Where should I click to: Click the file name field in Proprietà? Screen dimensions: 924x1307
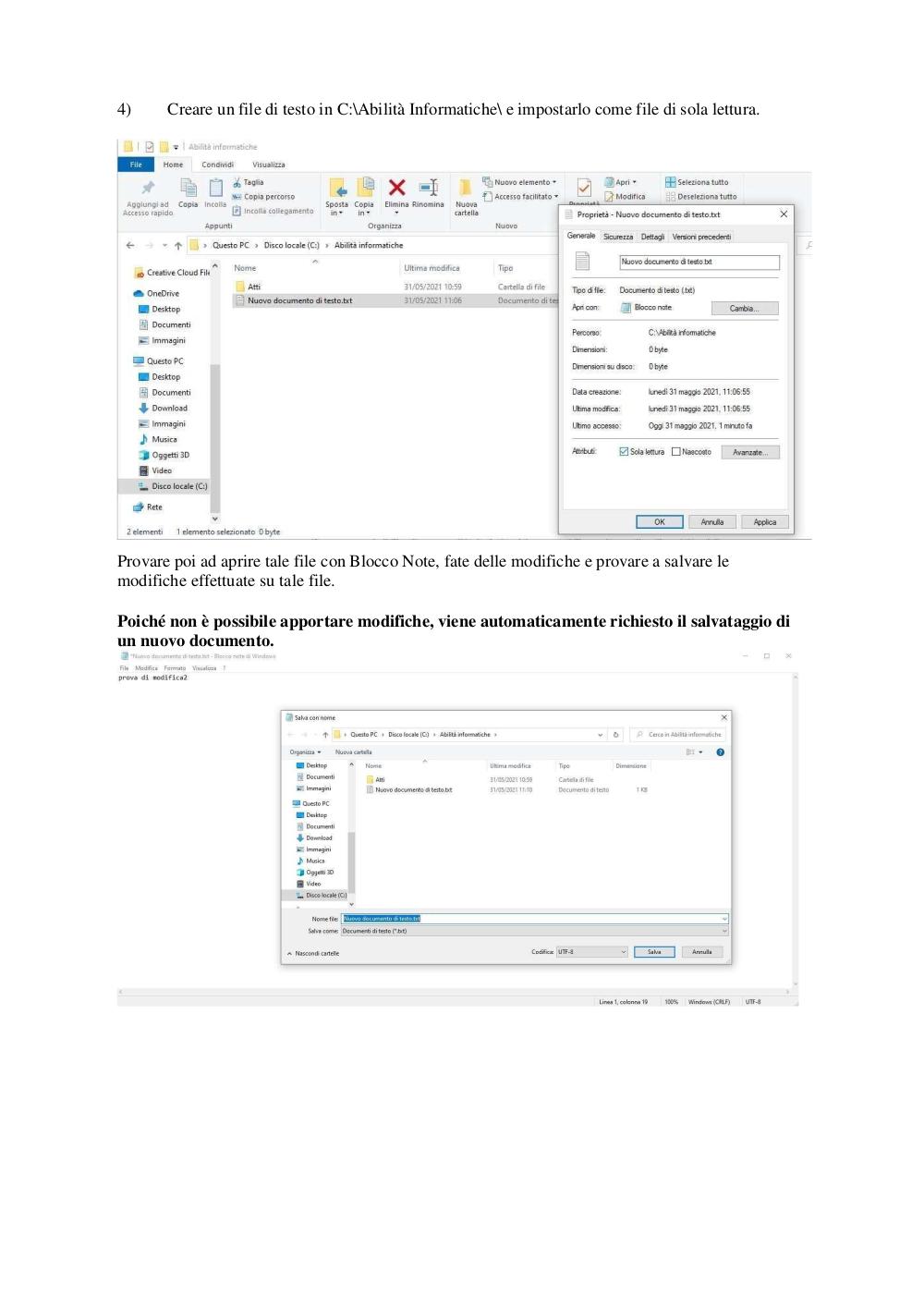click(x=699, y=263)
